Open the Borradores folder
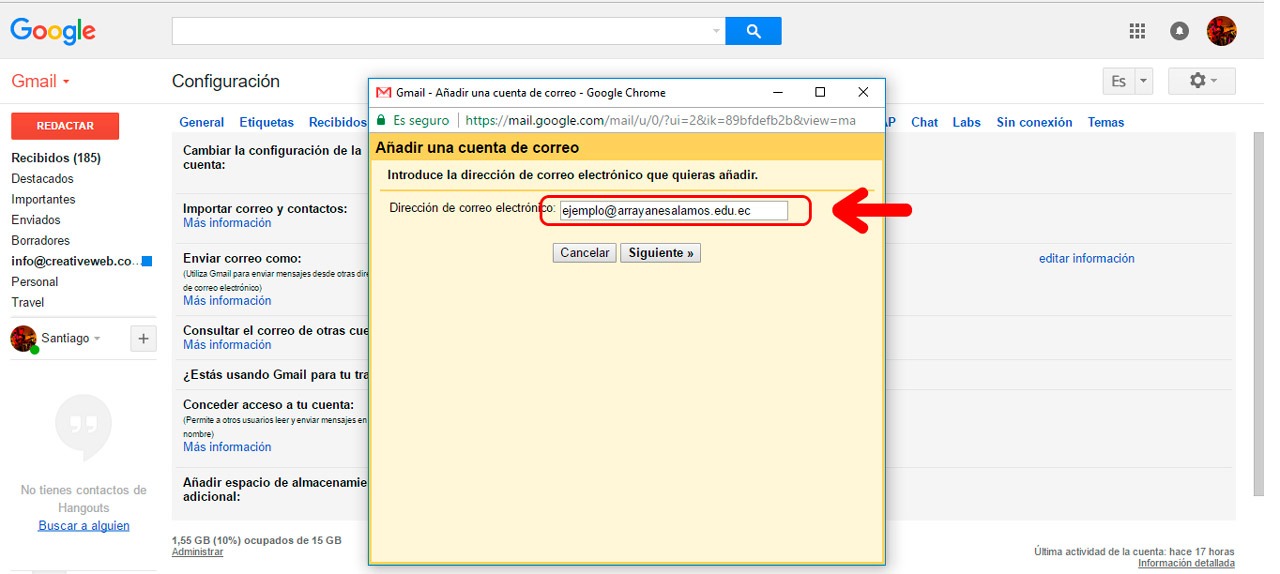1280x574 pixels. [x=40, y=241]
